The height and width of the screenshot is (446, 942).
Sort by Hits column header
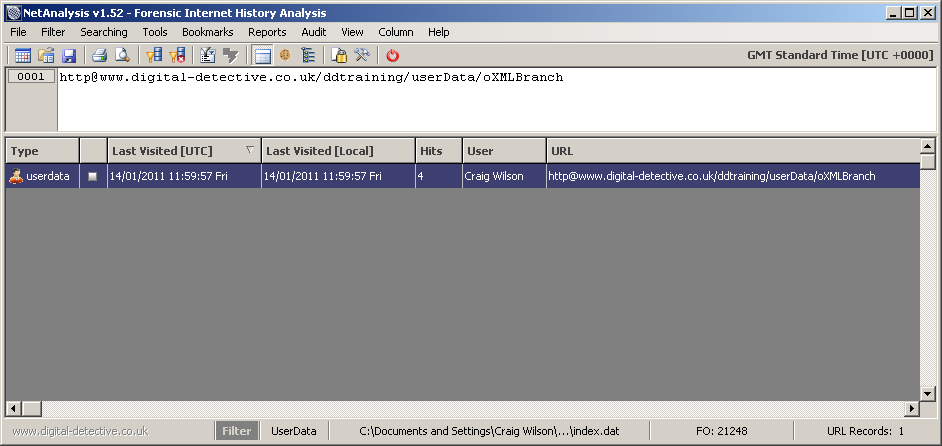(439, 151)
